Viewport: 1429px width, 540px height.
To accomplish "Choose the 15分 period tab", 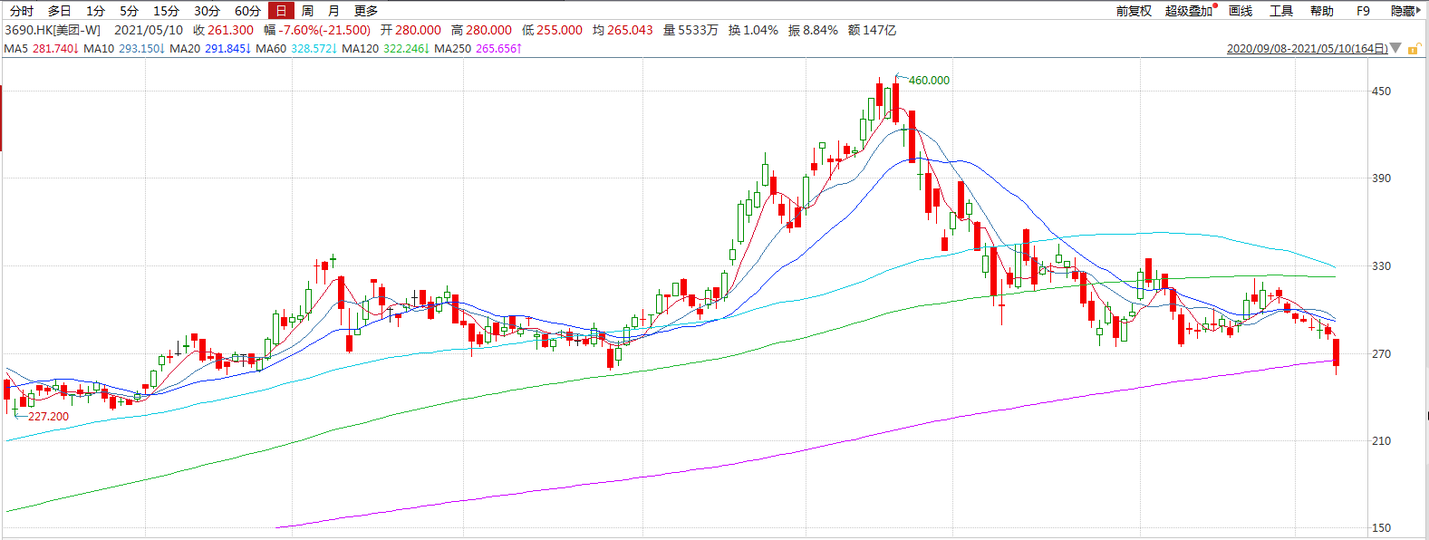I will [x=166, y=11].
